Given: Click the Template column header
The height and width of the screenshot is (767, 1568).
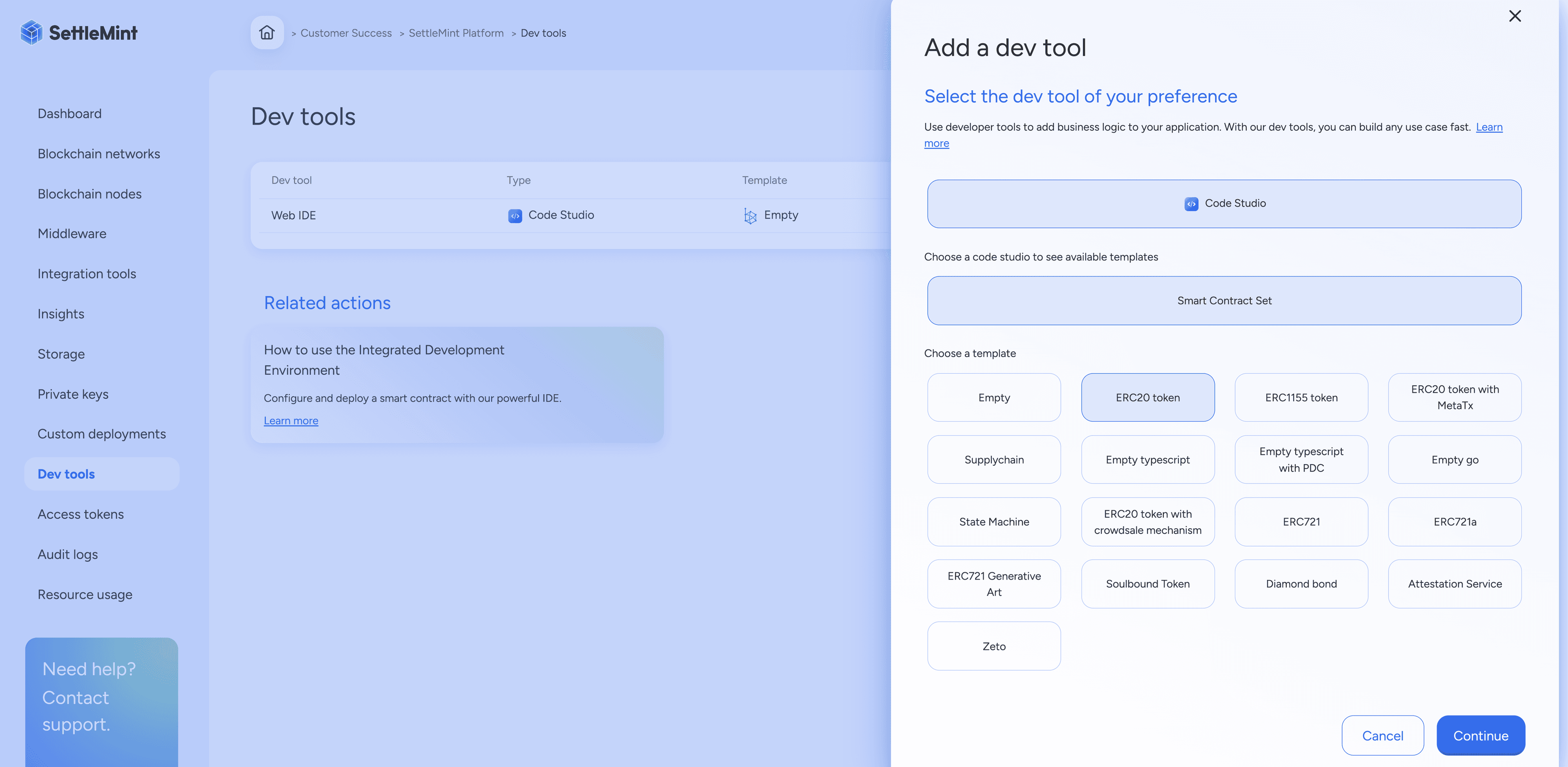Looking at the screenshot, I should (x=764, y=180).
